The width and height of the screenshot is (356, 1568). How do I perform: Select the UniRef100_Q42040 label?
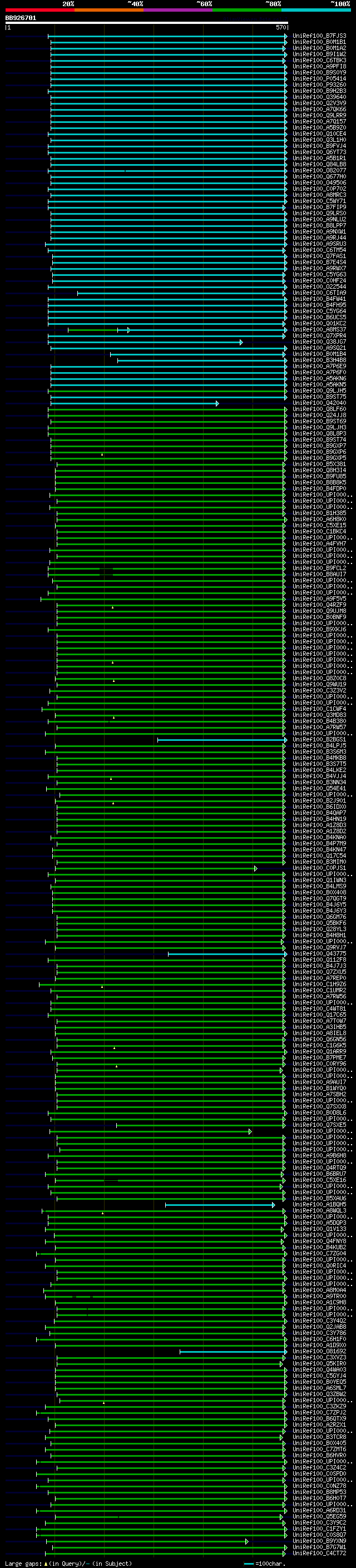click(x=319, y=404)
